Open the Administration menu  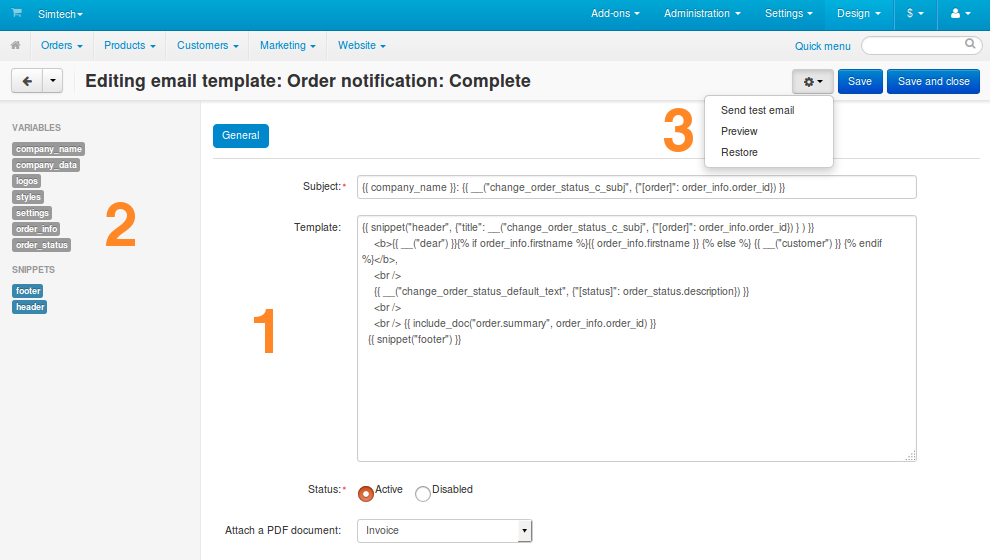[702, 13]
